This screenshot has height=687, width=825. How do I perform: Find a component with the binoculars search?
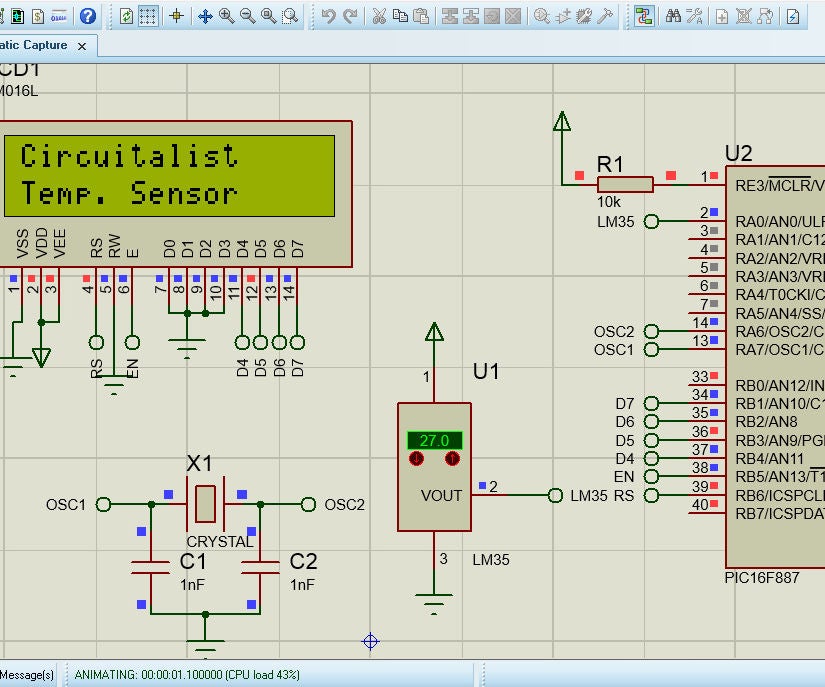tap(674, 15)
